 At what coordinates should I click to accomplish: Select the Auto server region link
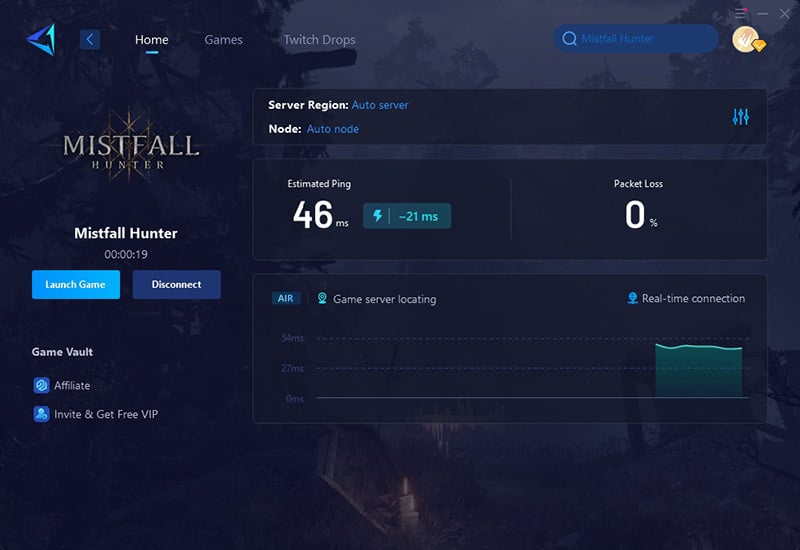[x=380, y=105]
